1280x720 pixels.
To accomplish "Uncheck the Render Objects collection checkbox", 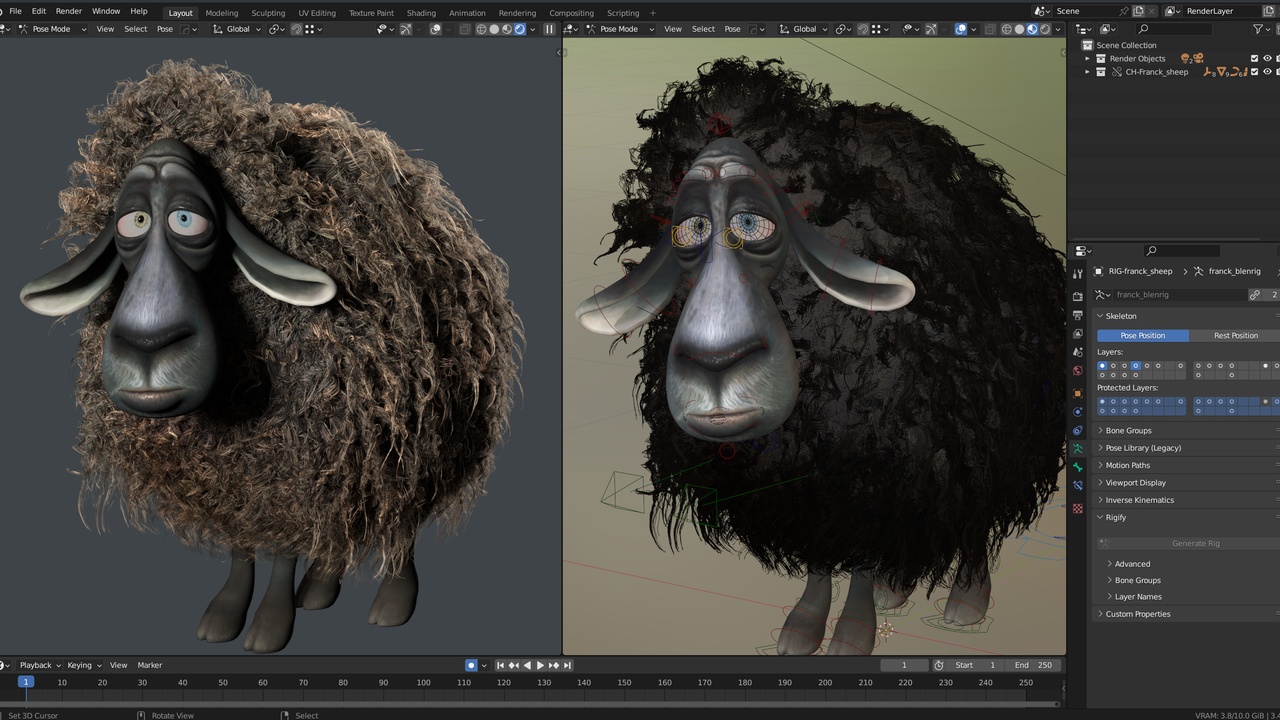I will (x=1253, y=58).
